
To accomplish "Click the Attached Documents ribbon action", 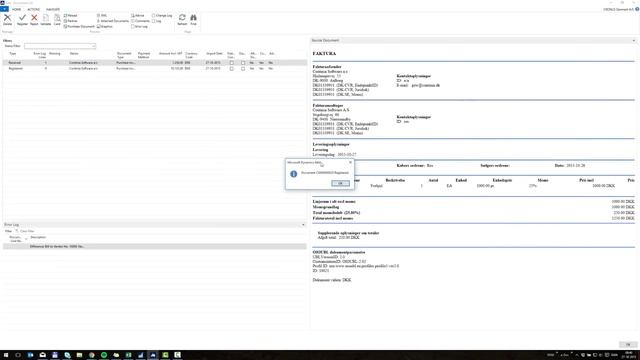I will [x=113, y=21].
